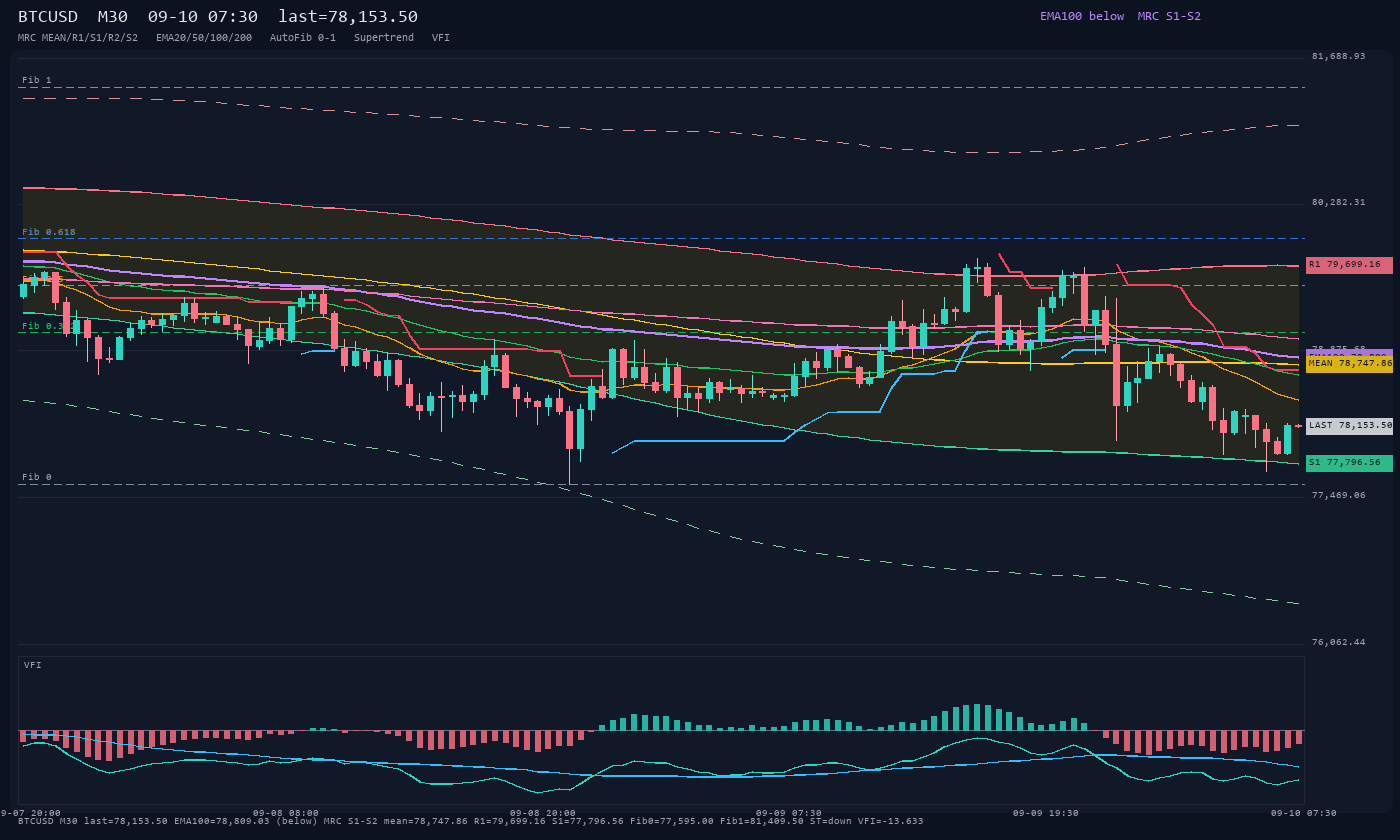Viewport: 1400px width, 840px height.
Task: Click the 09-10 07:30 timestamp in the top title
Action: 203,17
